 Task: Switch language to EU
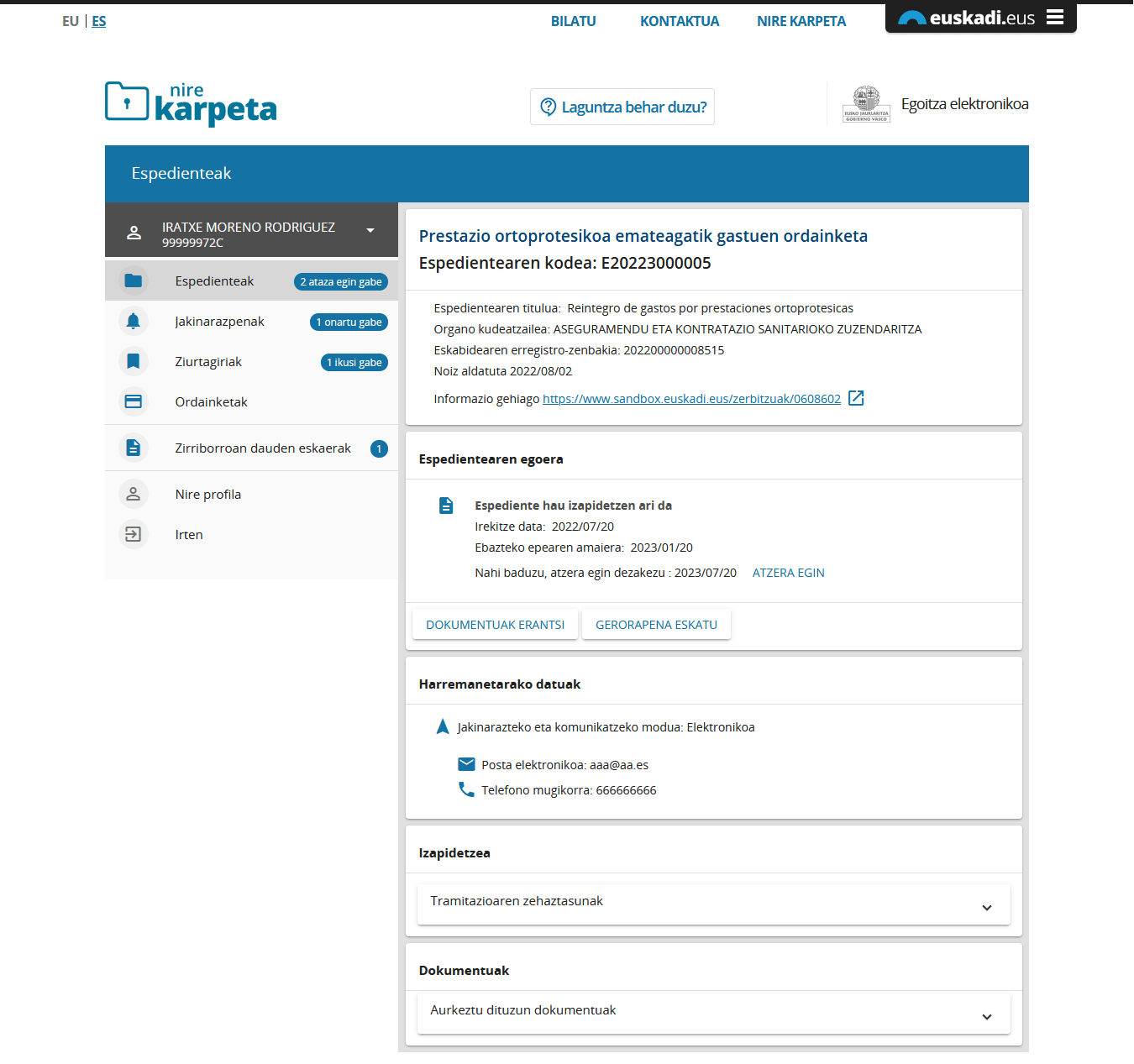tap(71, 21)
